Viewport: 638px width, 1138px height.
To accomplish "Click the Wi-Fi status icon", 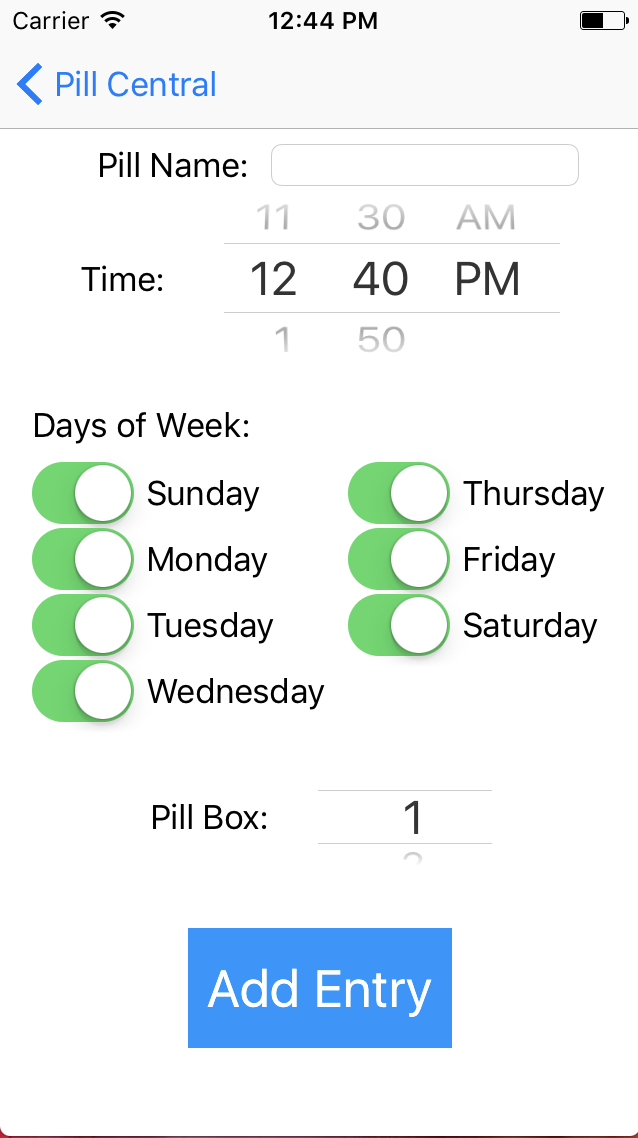I will coord(113,20).
